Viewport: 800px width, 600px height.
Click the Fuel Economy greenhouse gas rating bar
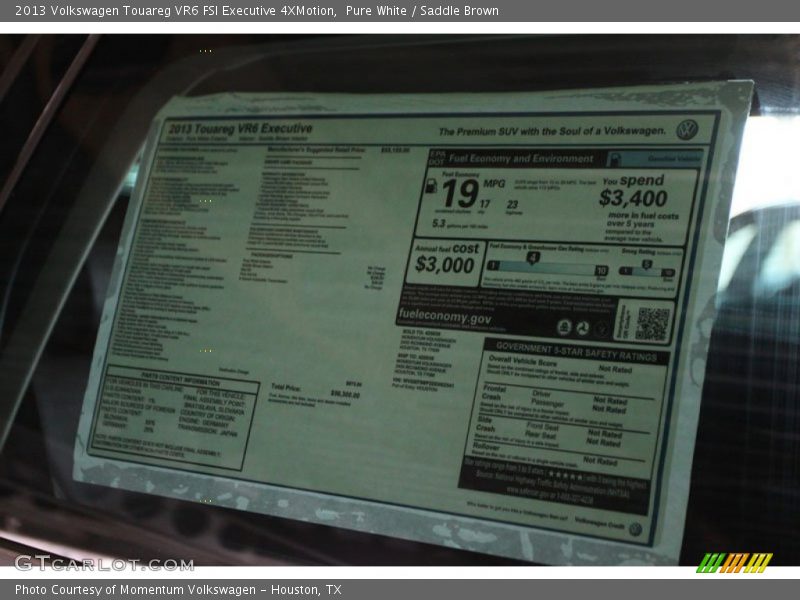(547, 269)
